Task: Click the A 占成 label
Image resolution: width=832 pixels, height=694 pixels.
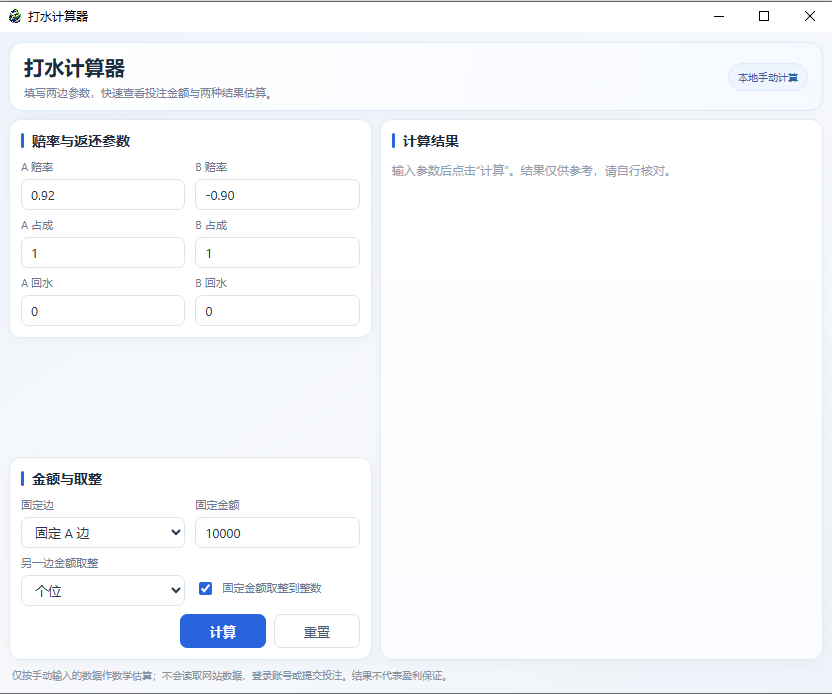Action: pyautogui.click(x=37, y=225)
